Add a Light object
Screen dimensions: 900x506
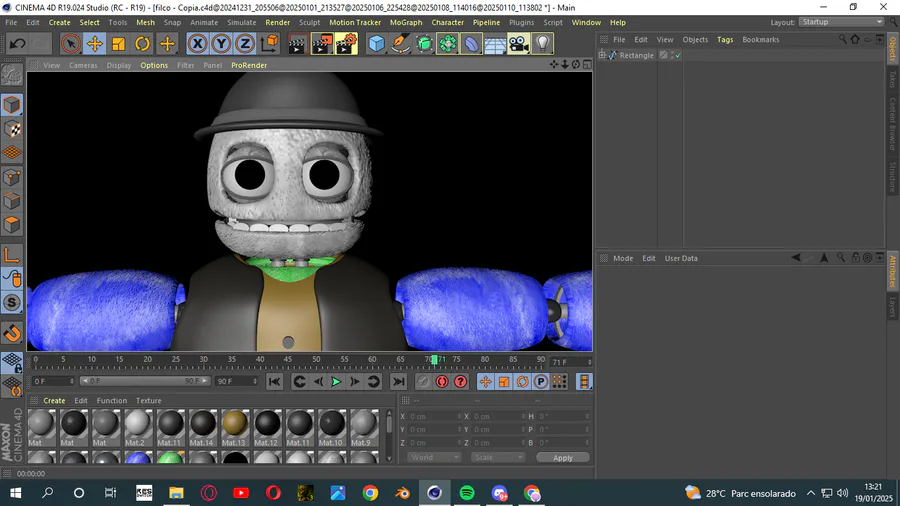[542, 44]
